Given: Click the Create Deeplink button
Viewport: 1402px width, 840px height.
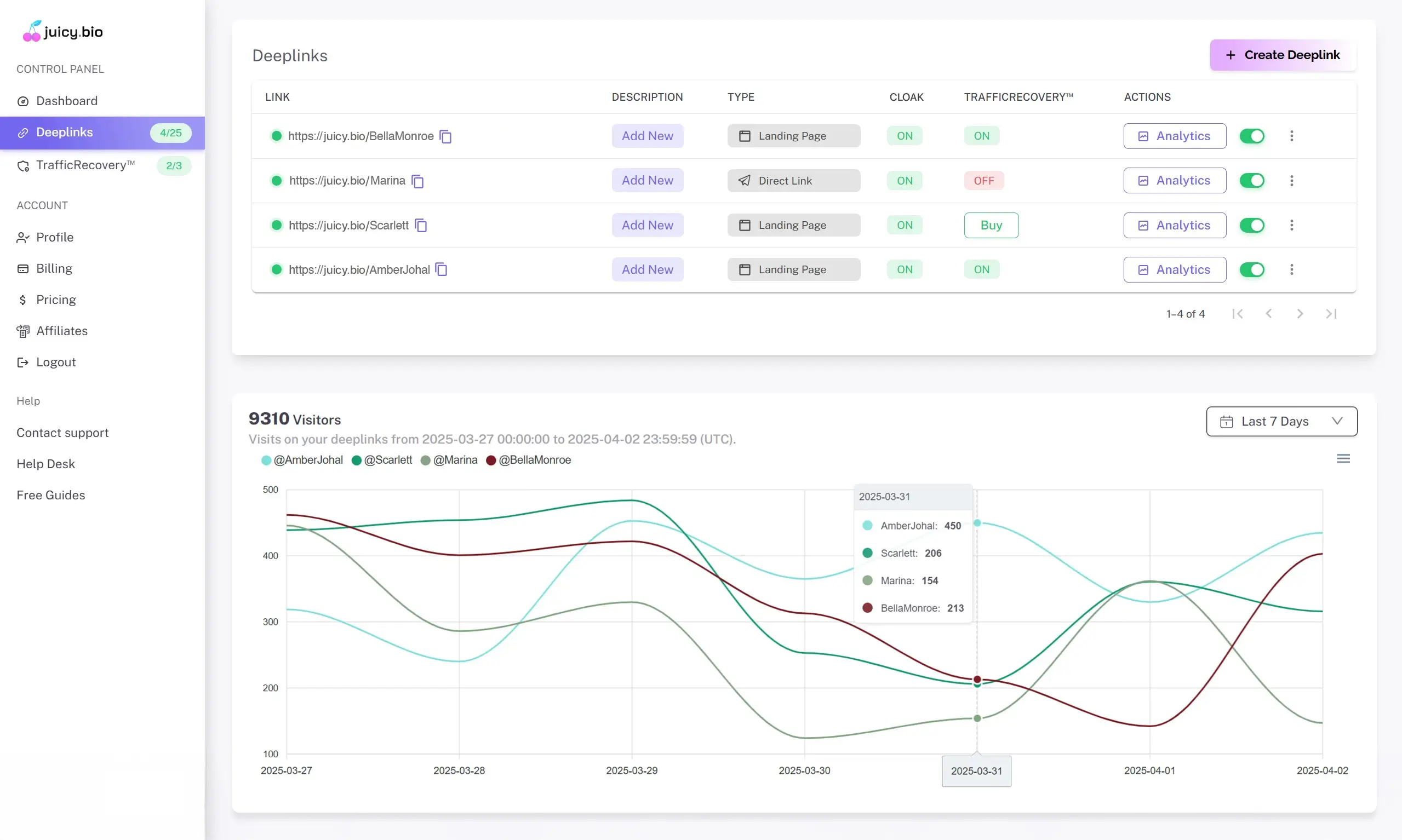Looking at the screenshot, I should pos(1283,55).
